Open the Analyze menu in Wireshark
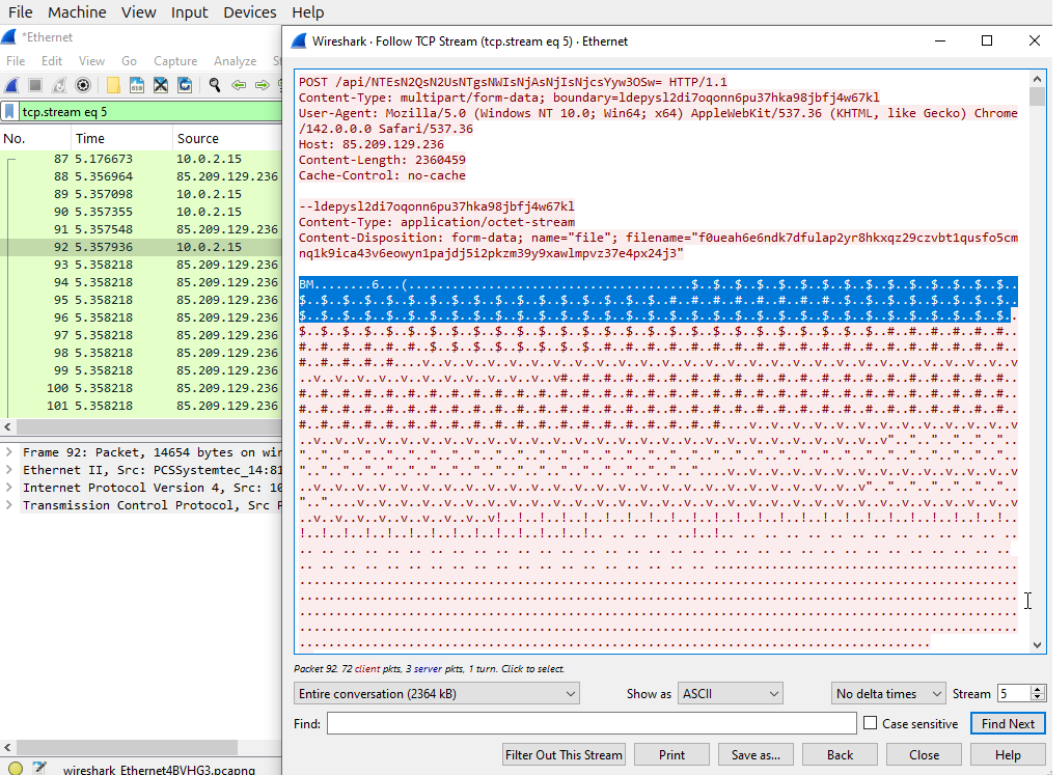Screen dimensions: 1053x775 (x=235, y=61)
